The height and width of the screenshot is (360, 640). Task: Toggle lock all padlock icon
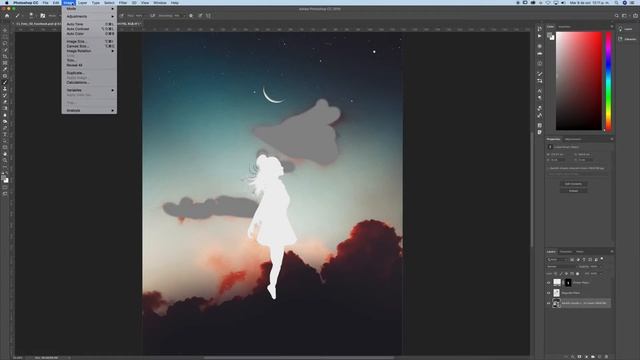(577, 273)
